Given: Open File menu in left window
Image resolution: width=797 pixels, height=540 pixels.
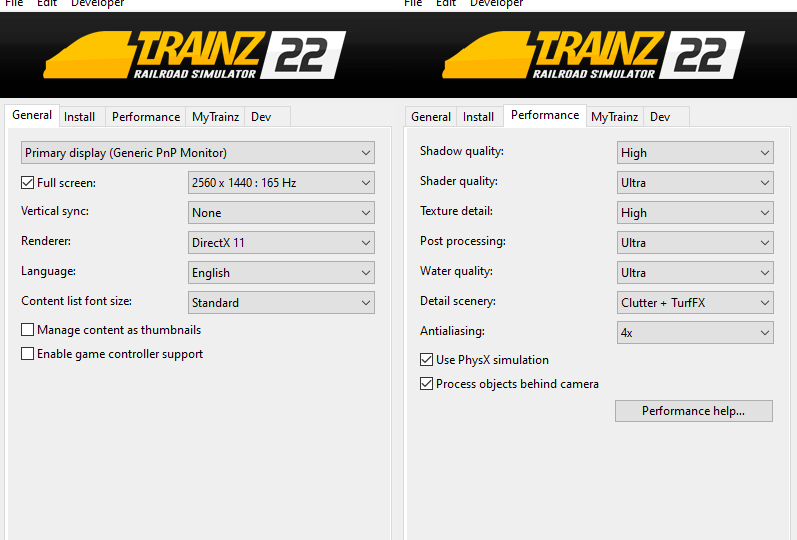Looking at the screenshot, I should pyautogui.click(x=14, y=4).
